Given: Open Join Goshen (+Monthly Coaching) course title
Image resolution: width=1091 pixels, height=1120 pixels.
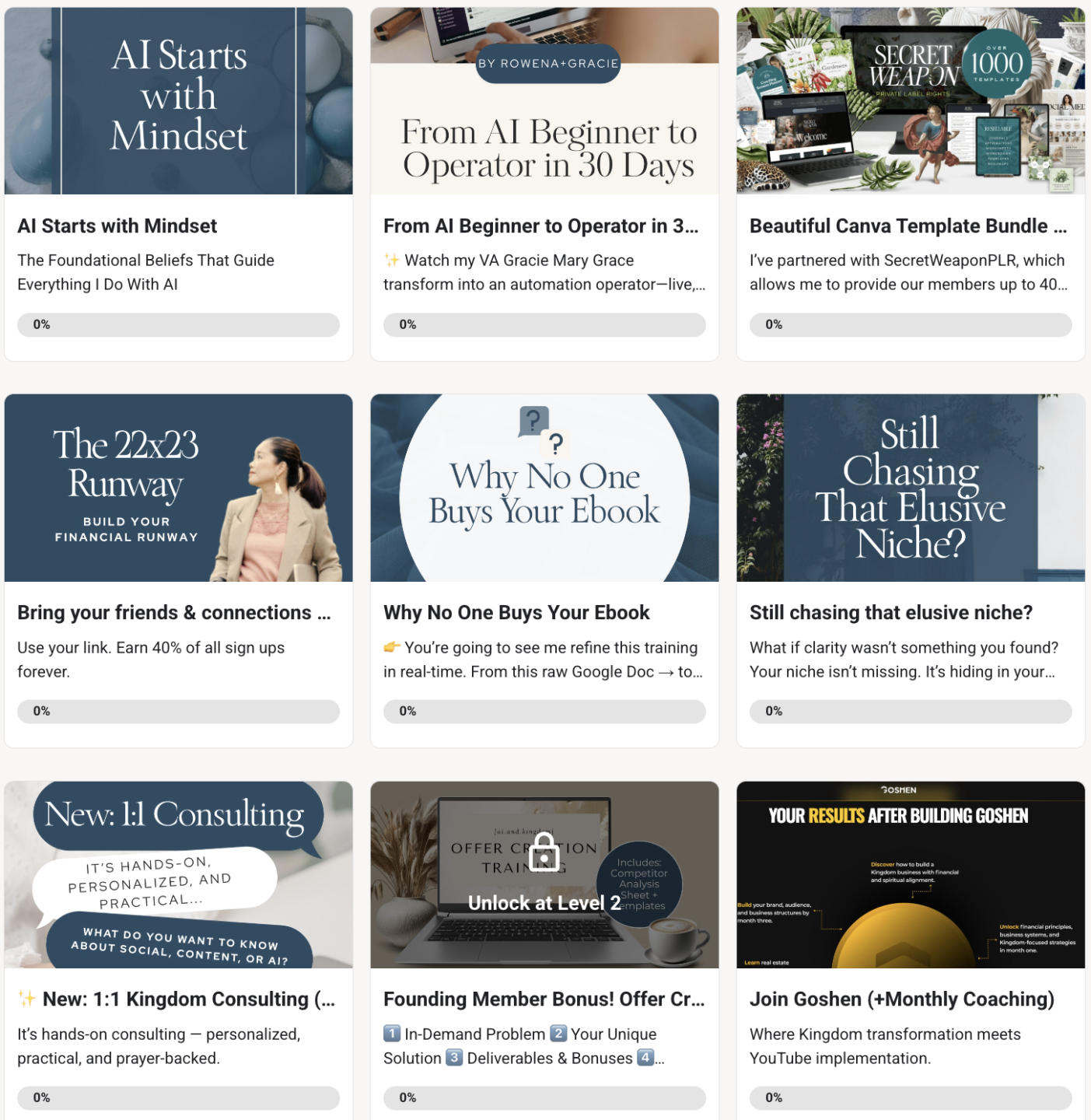Looking at the screenshot, I should 902,999.
